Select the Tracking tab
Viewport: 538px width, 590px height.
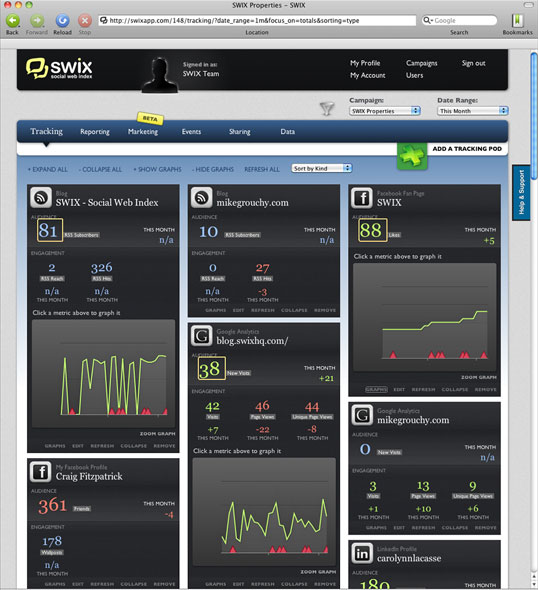[x=46, y=131]
